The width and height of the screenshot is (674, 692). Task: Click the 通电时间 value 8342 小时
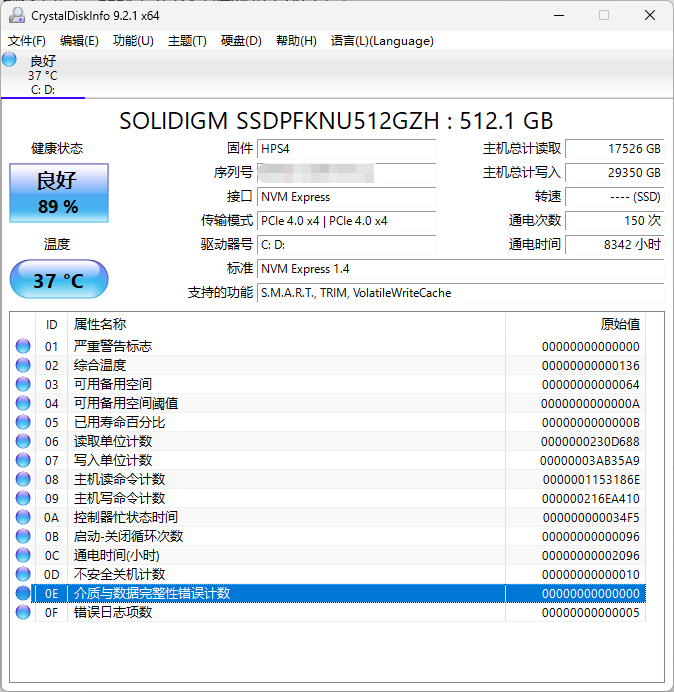click(614, 244)
